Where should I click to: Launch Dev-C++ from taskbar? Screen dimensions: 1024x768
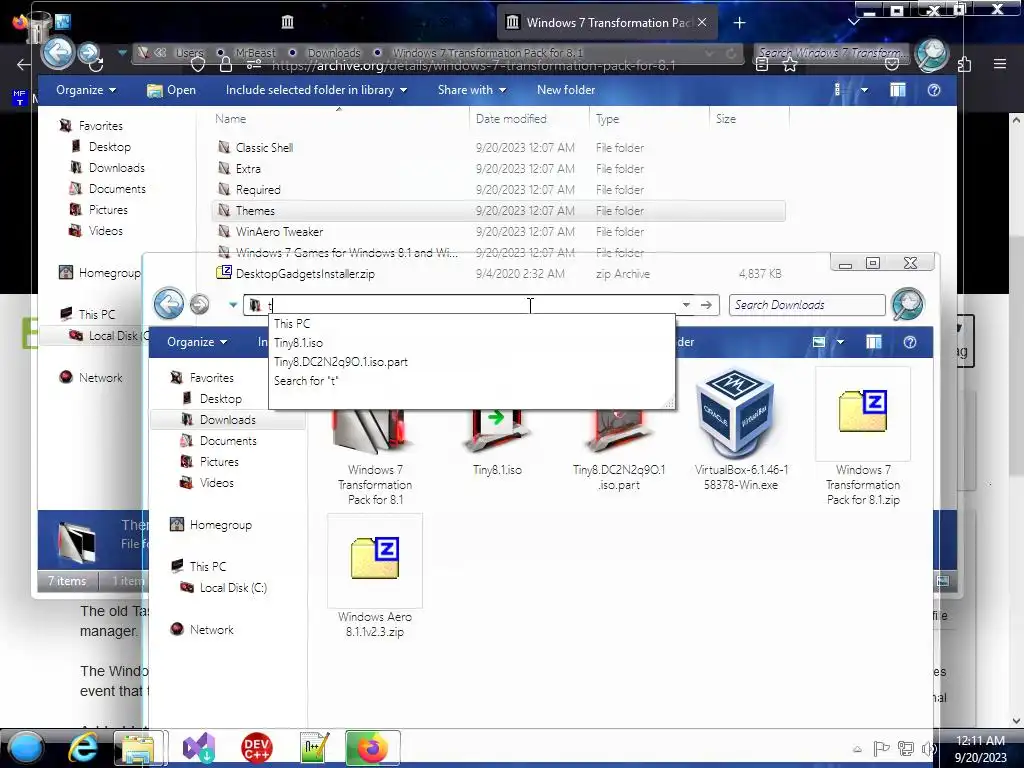pos(257,748)
